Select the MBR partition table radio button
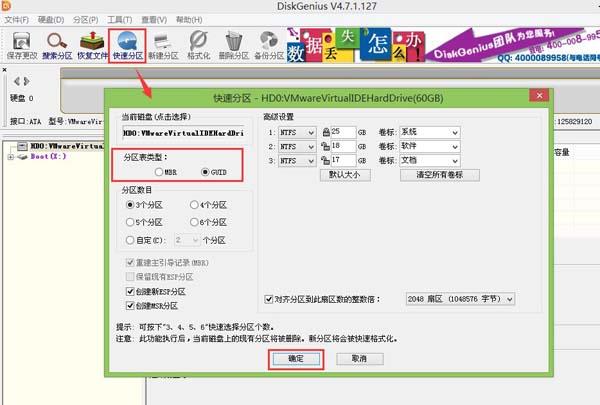This screenshot has height=405, width=600. coord(158,172)
